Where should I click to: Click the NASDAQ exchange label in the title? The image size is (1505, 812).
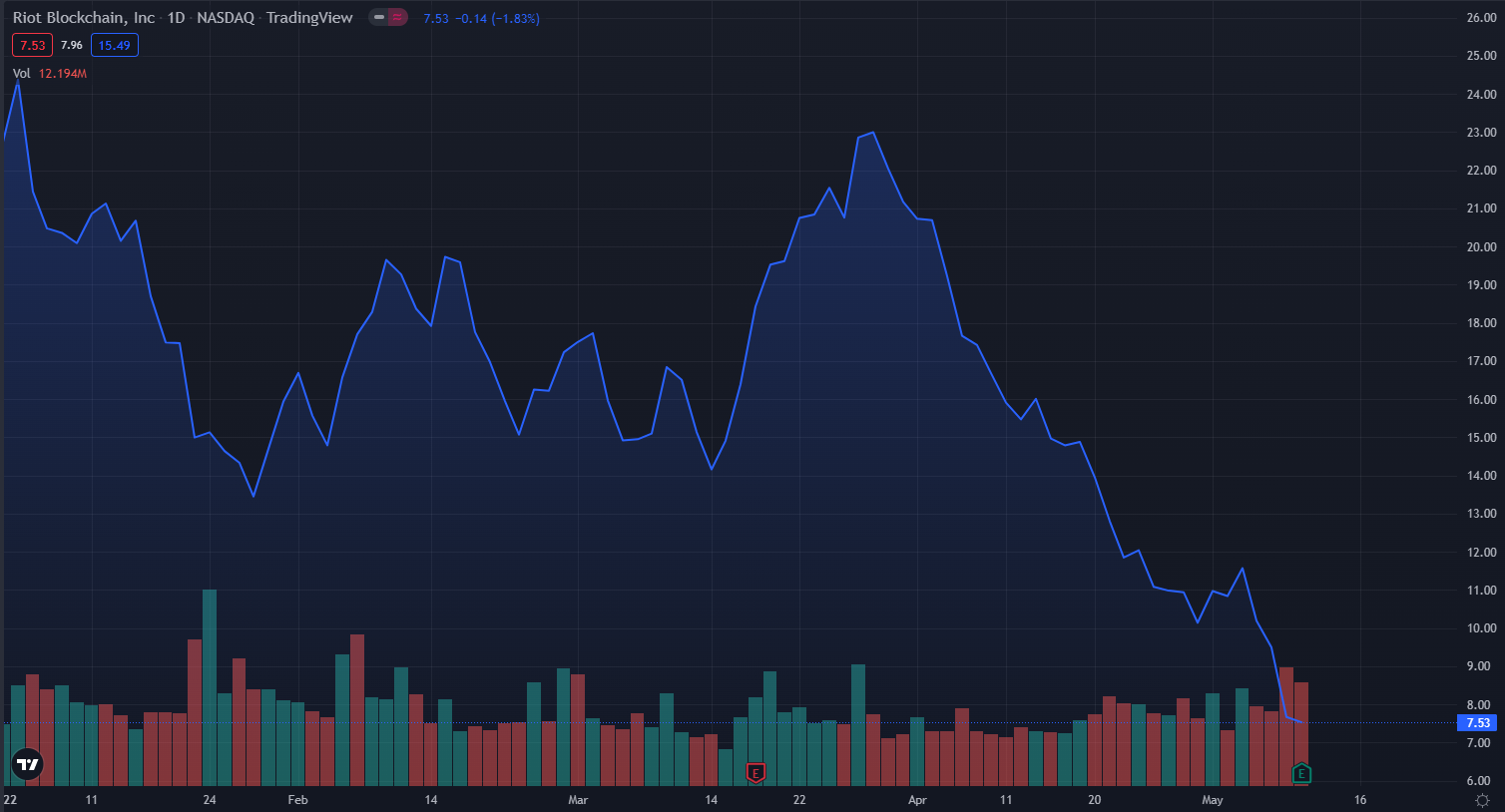click(226, 18)
